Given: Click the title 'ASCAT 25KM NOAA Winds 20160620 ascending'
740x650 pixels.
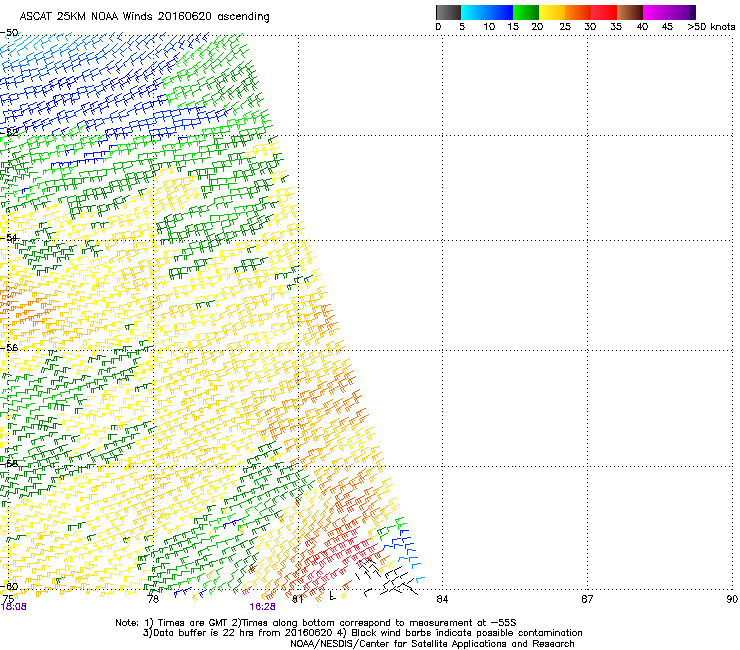Looking at the screenshot, I should [144, 17].
